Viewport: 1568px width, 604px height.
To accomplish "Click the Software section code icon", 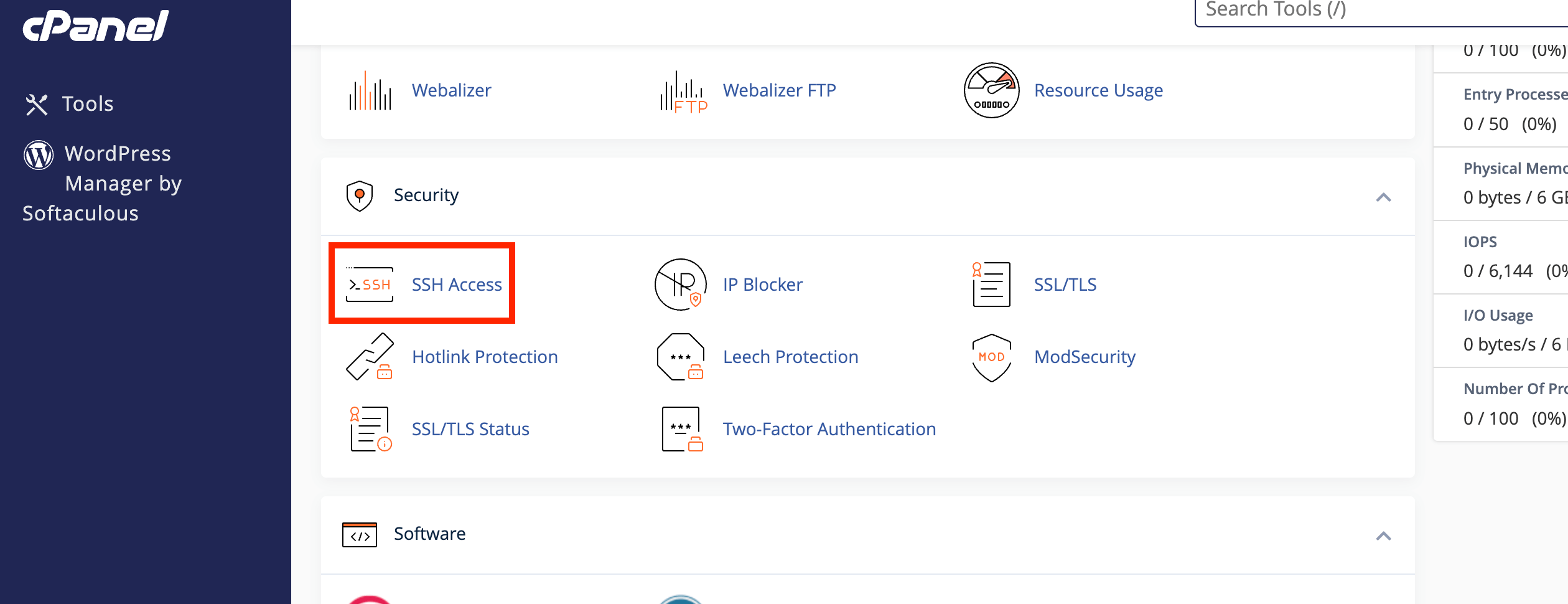I will pos(360,535).
